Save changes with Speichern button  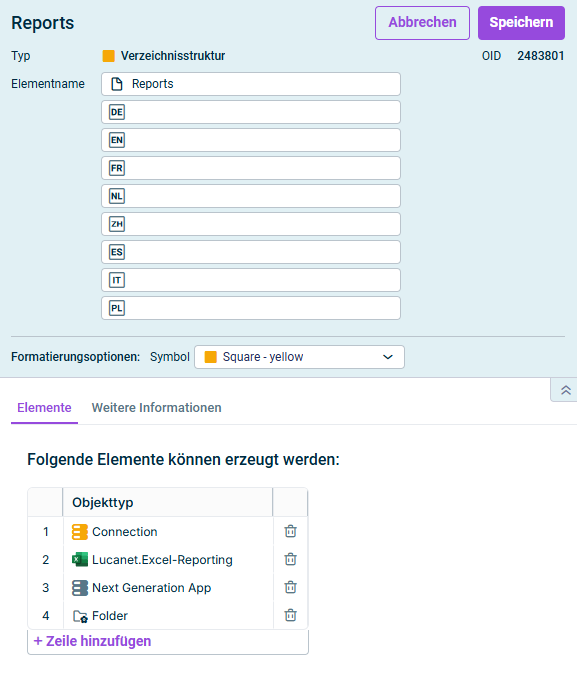[521, 23]
